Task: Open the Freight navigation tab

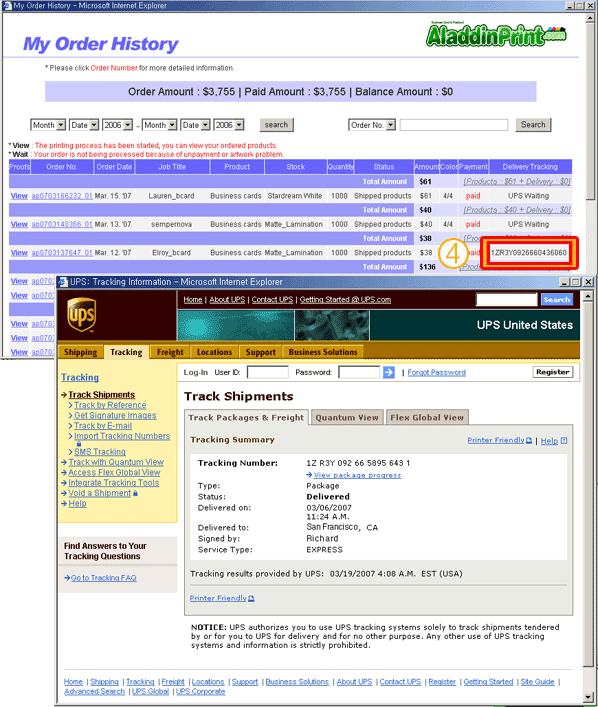Action: pos(170,352)
